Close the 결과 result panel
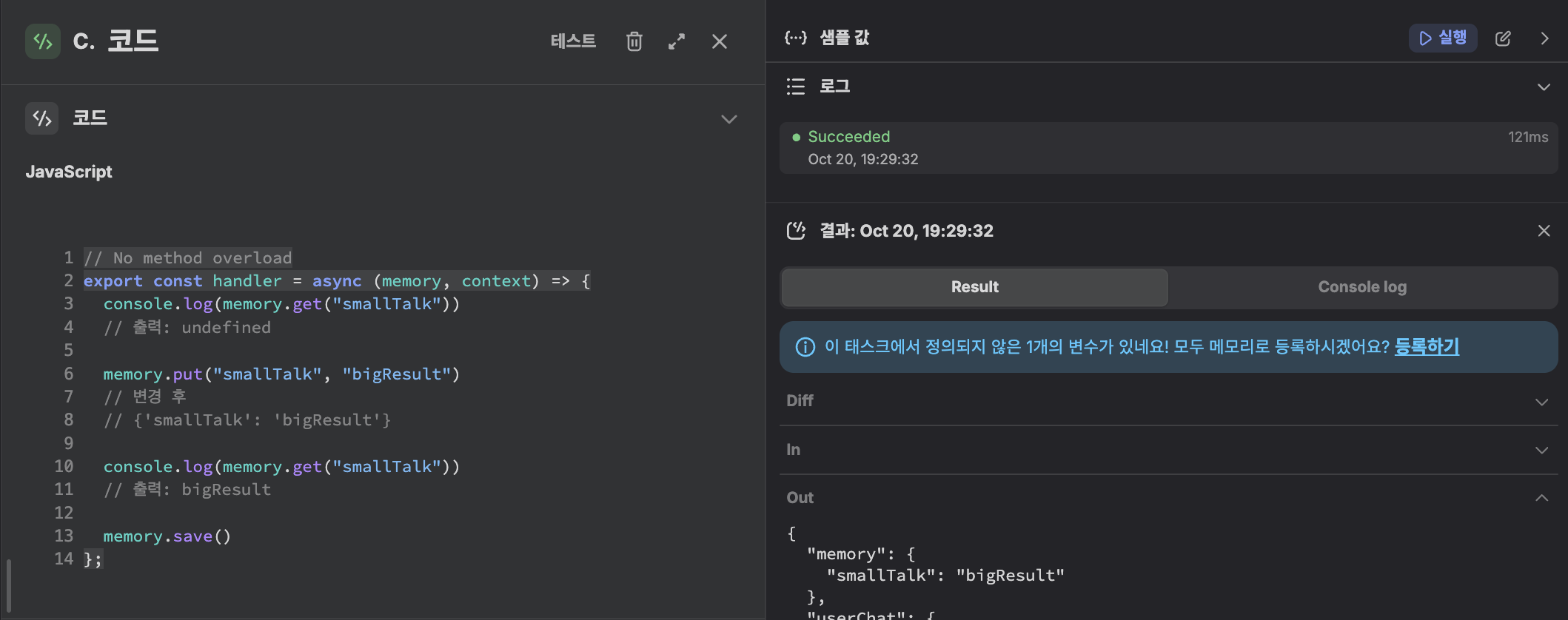 coord(1544,231)
